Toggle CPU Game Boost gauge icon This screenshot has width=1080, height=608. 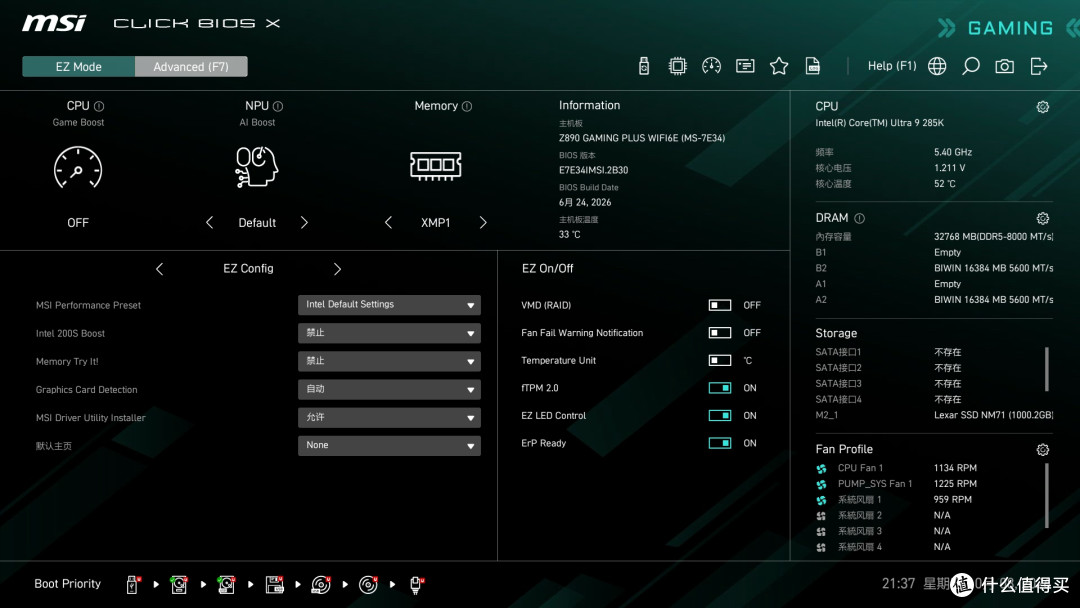[78, 167]
